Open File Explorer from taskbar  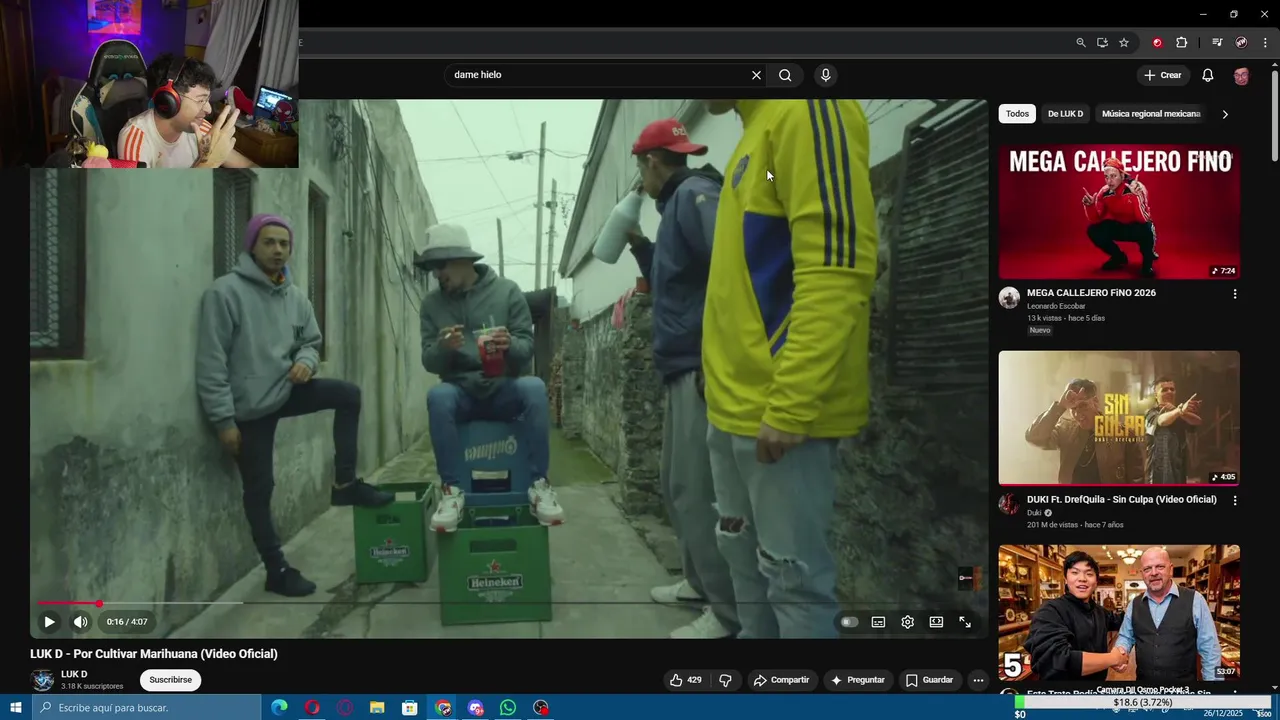(x=377, y=708)
